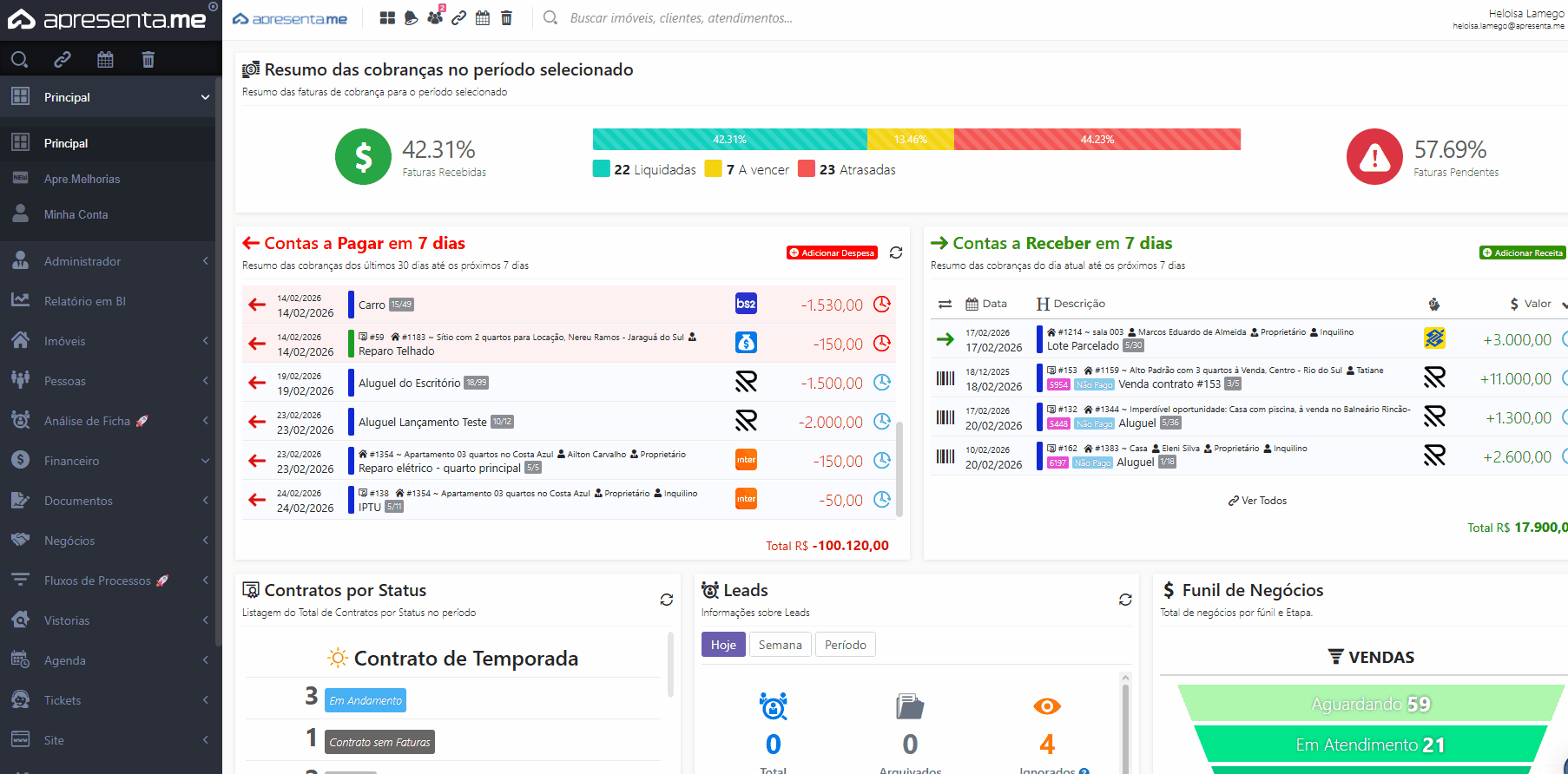The width and height of the screenshot is (1568, 774).
Task: Refresh the Contratos por Status panel
Action: point(666,600)
